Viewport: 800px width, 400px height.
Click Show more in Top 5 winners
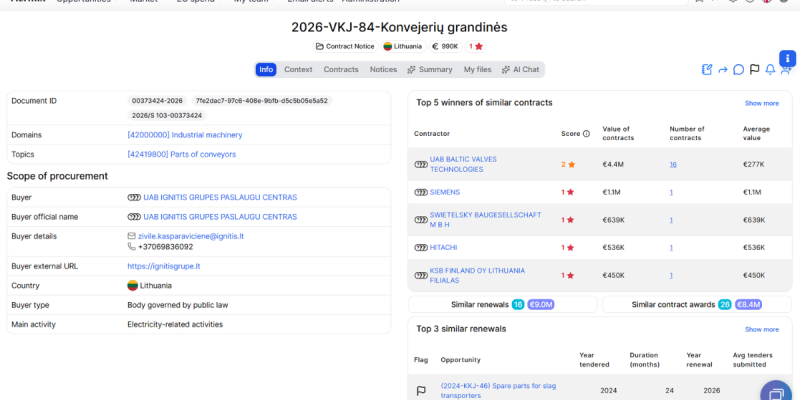coord(762,103)
